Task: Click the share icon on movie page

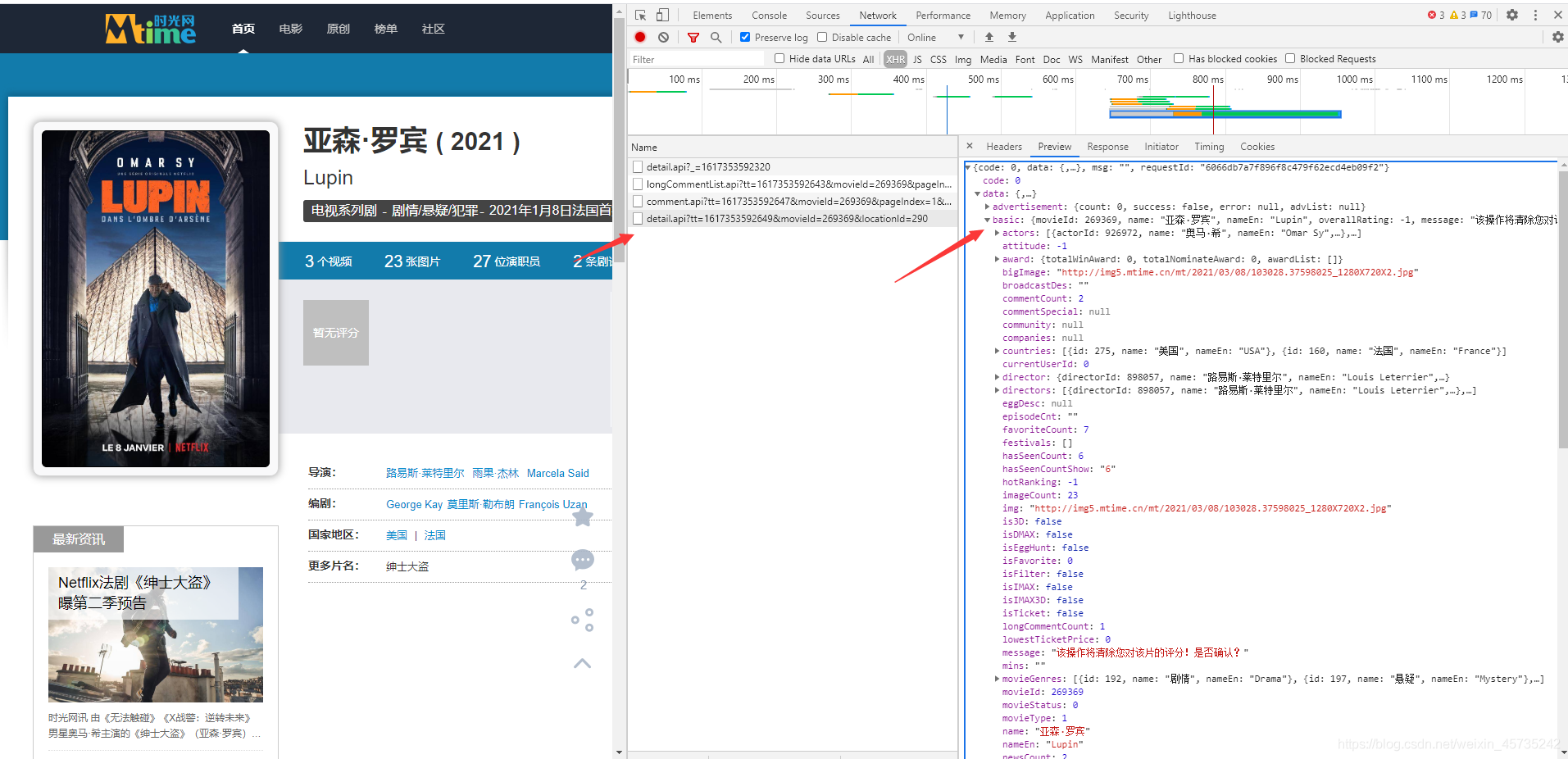Action: 583,620
